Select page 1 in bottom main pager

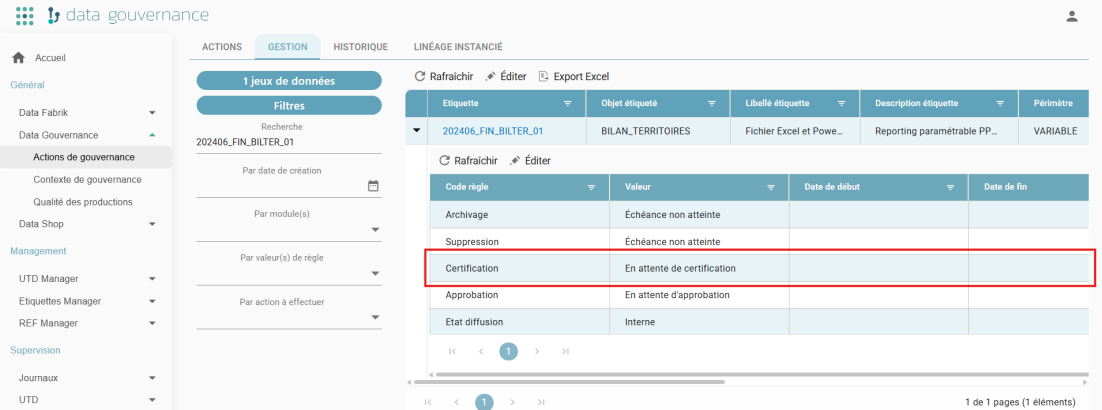coord(484,402)
